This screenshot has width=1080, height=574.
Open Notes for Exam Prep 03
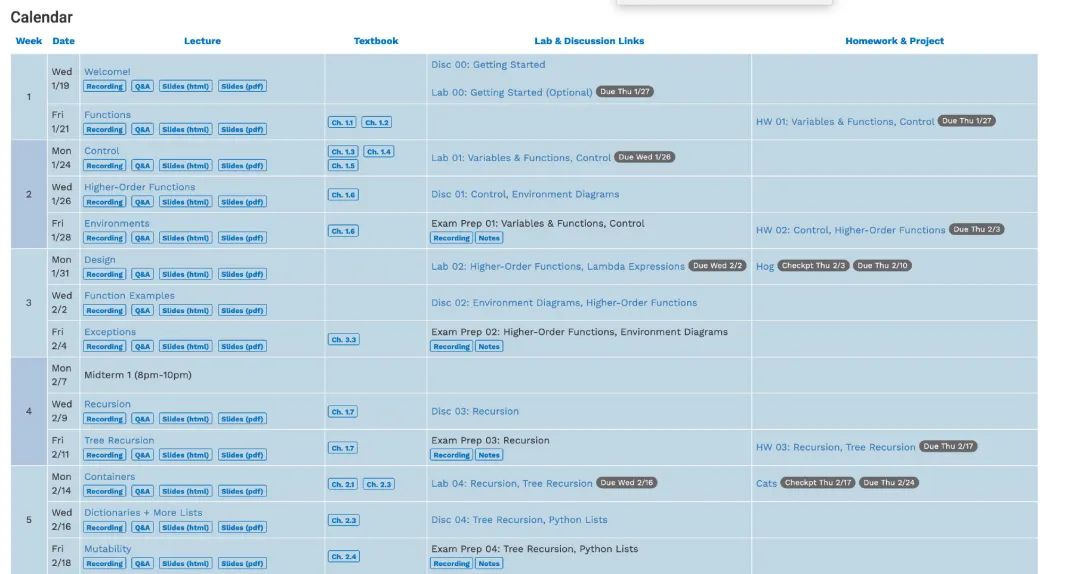[x=489, y=455]
